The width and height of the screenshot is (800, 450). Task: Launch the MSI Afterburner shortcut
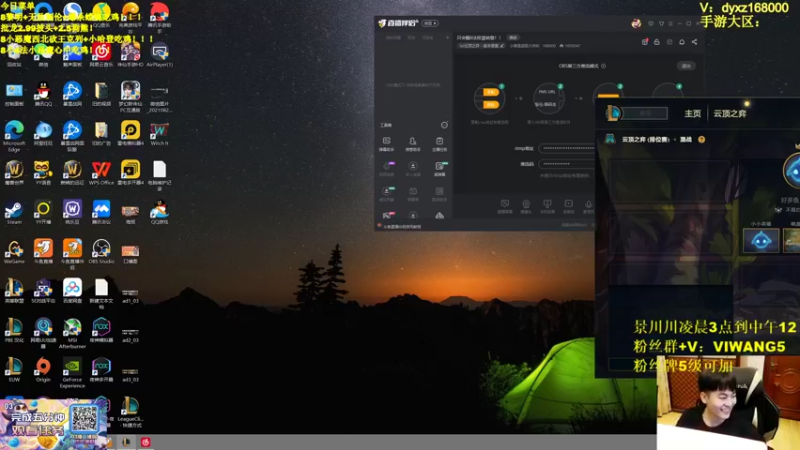pyautogui.click(x=72, y=333)
